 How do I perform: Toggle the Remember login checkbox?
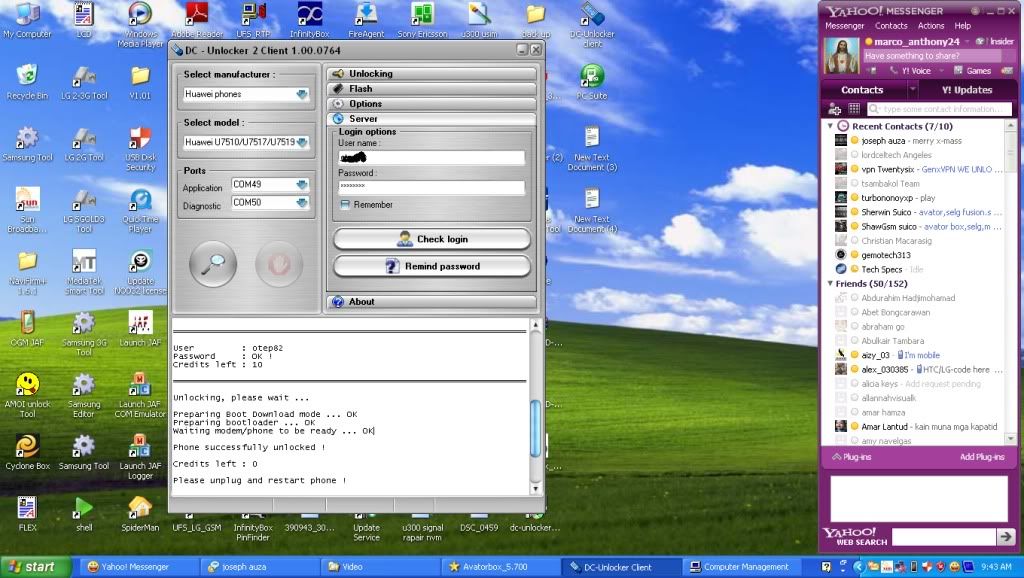pos(345,205)
